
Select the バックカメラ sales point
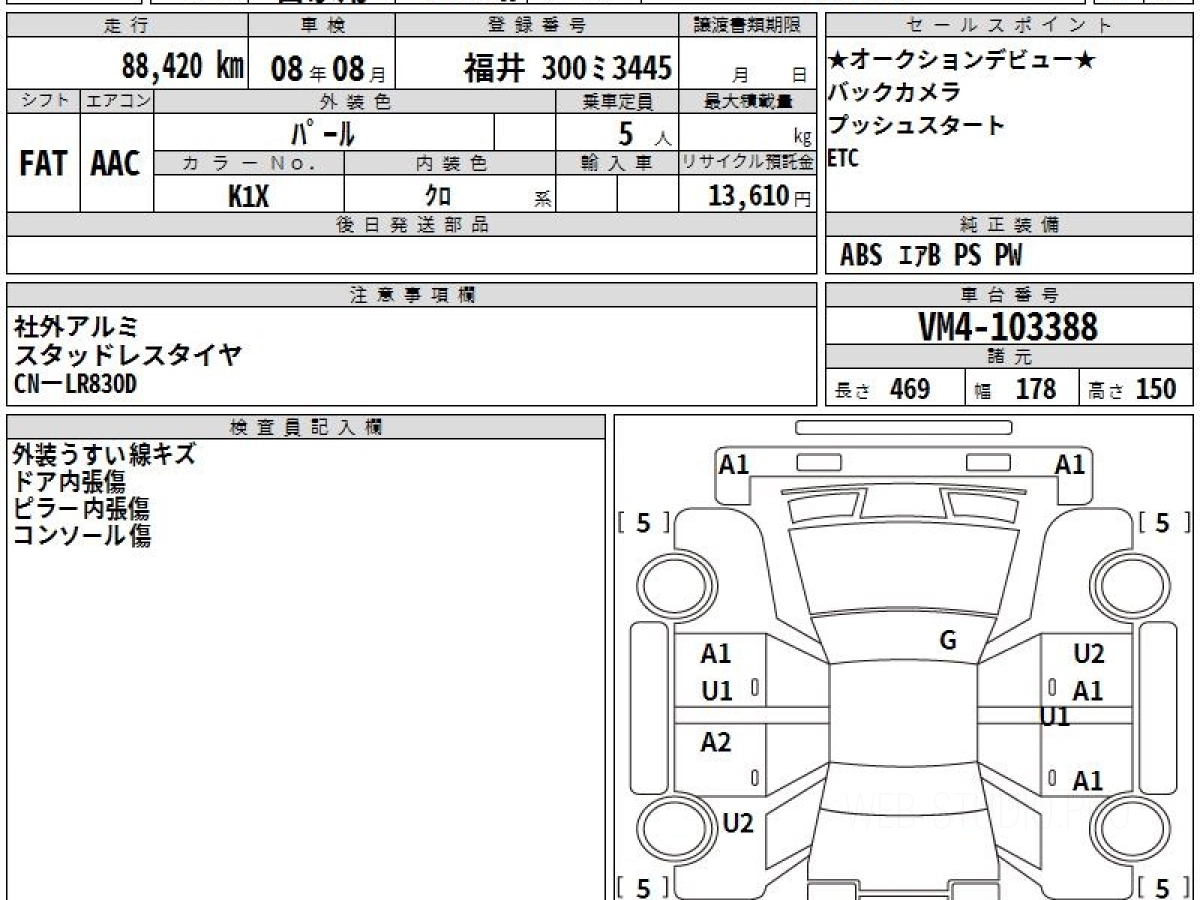coord(895,92)
